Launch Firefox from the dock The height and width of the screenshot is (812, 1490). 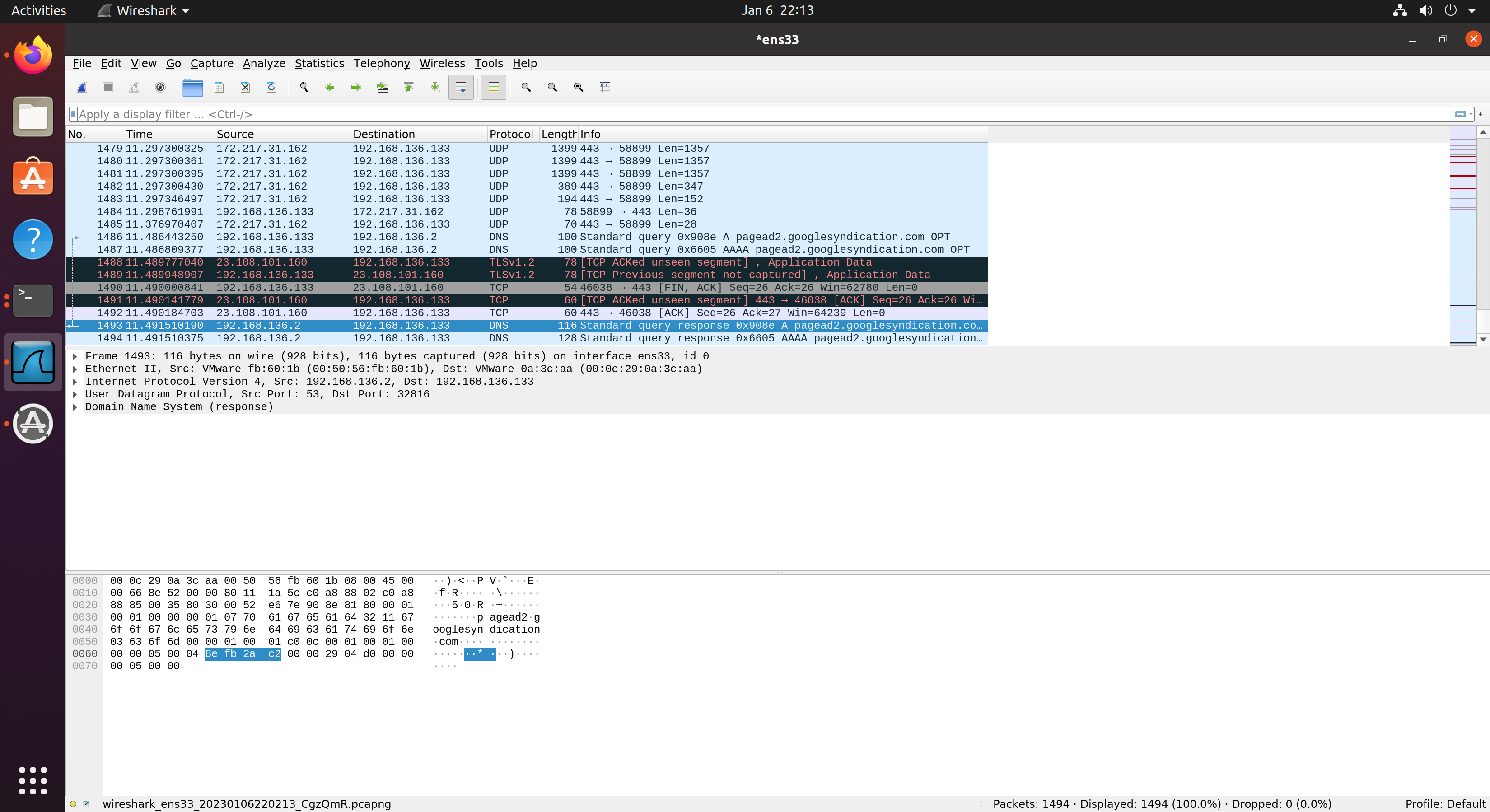pyautogui.click(x=33, y=55)
